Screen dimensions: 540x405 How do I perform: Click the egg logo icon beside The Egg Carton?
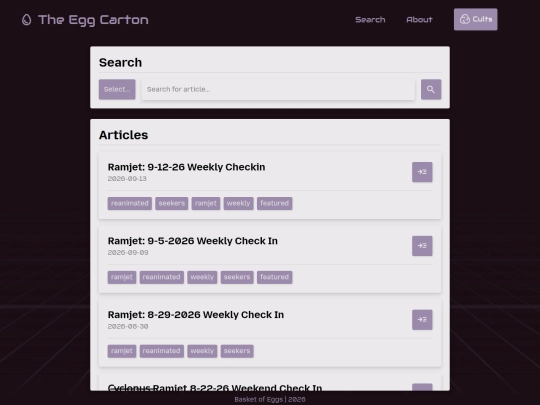pyautogui.click(x=27, y=20)
